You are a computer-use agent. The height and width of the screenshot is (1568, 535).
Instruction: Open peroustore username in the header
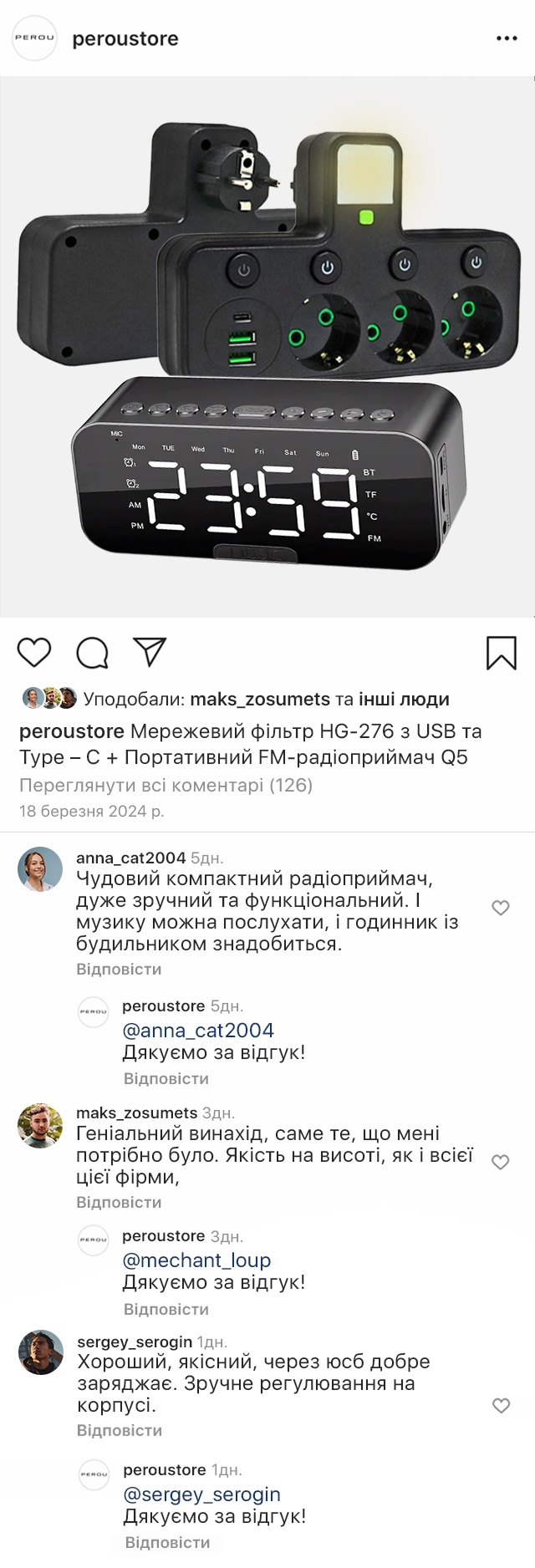pos(125,38)
